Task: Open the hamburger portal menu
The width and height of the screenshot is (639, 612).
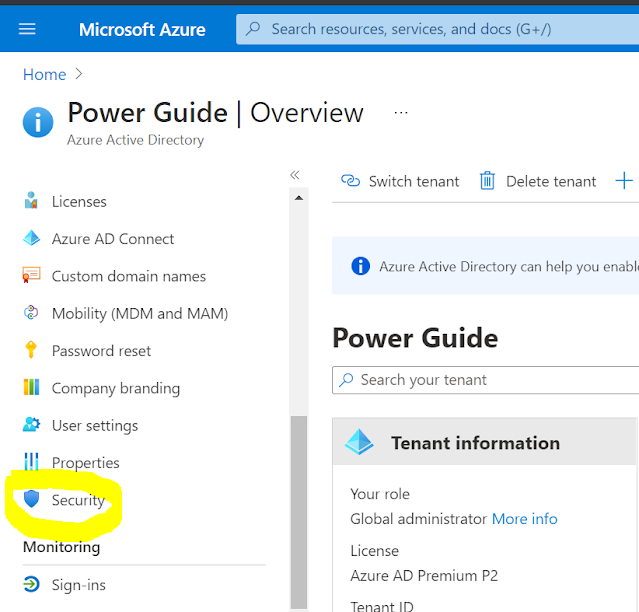Action: (x=27, y=29)
